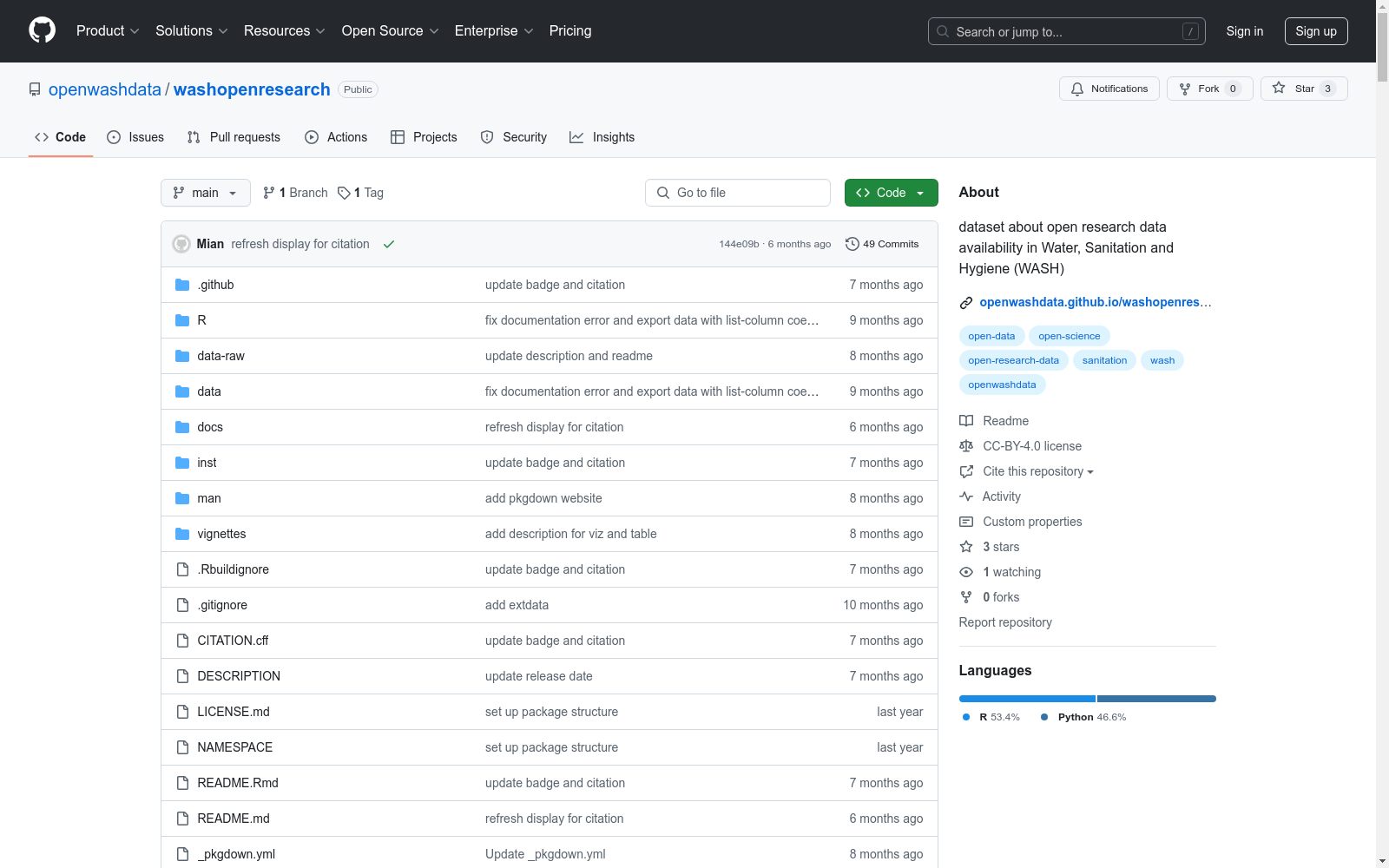
Task: Click the Mian user avatar
Action: 181,244
